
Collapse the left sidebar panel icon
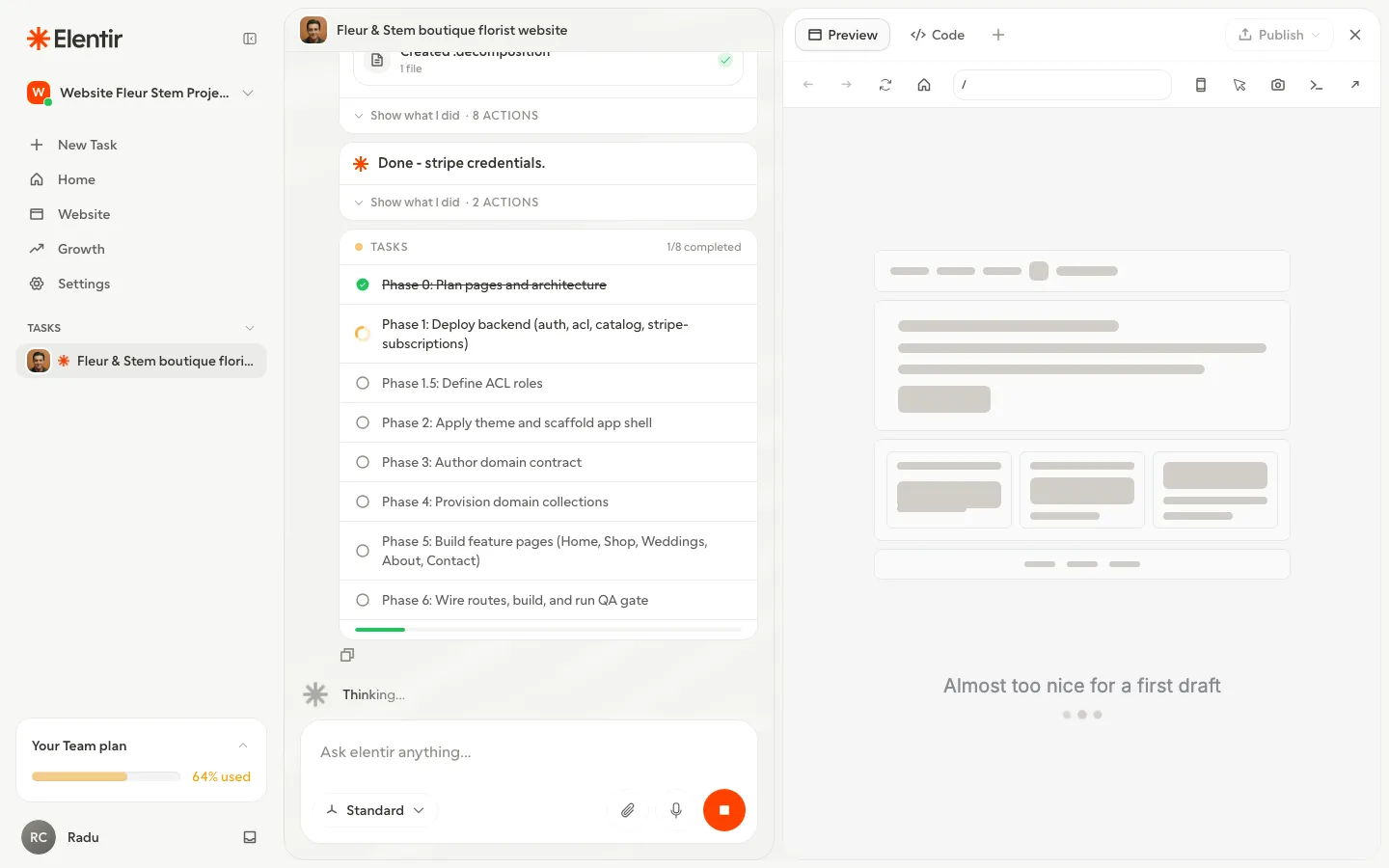tap(250, 39)
